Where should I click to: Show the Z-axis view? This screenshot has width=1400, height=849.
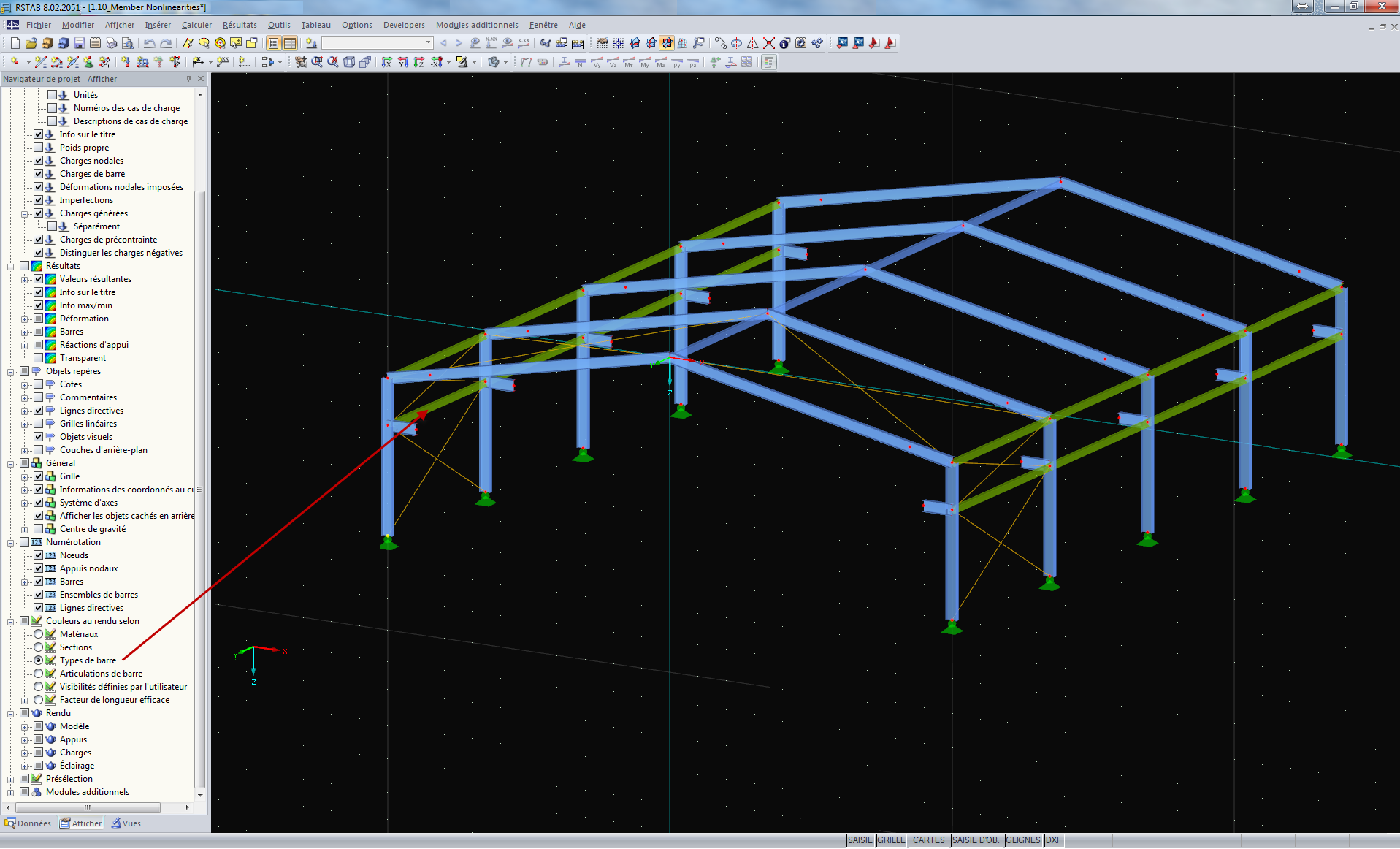pos(418,62)
